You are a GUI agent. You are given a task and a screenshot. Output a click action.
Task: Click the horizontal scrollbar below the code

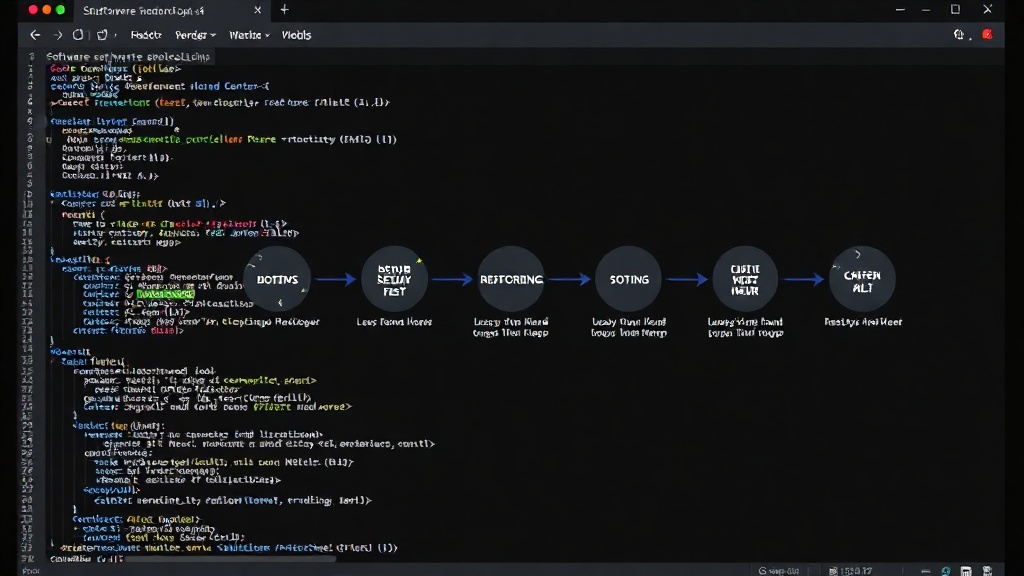[x=230, y=559]
